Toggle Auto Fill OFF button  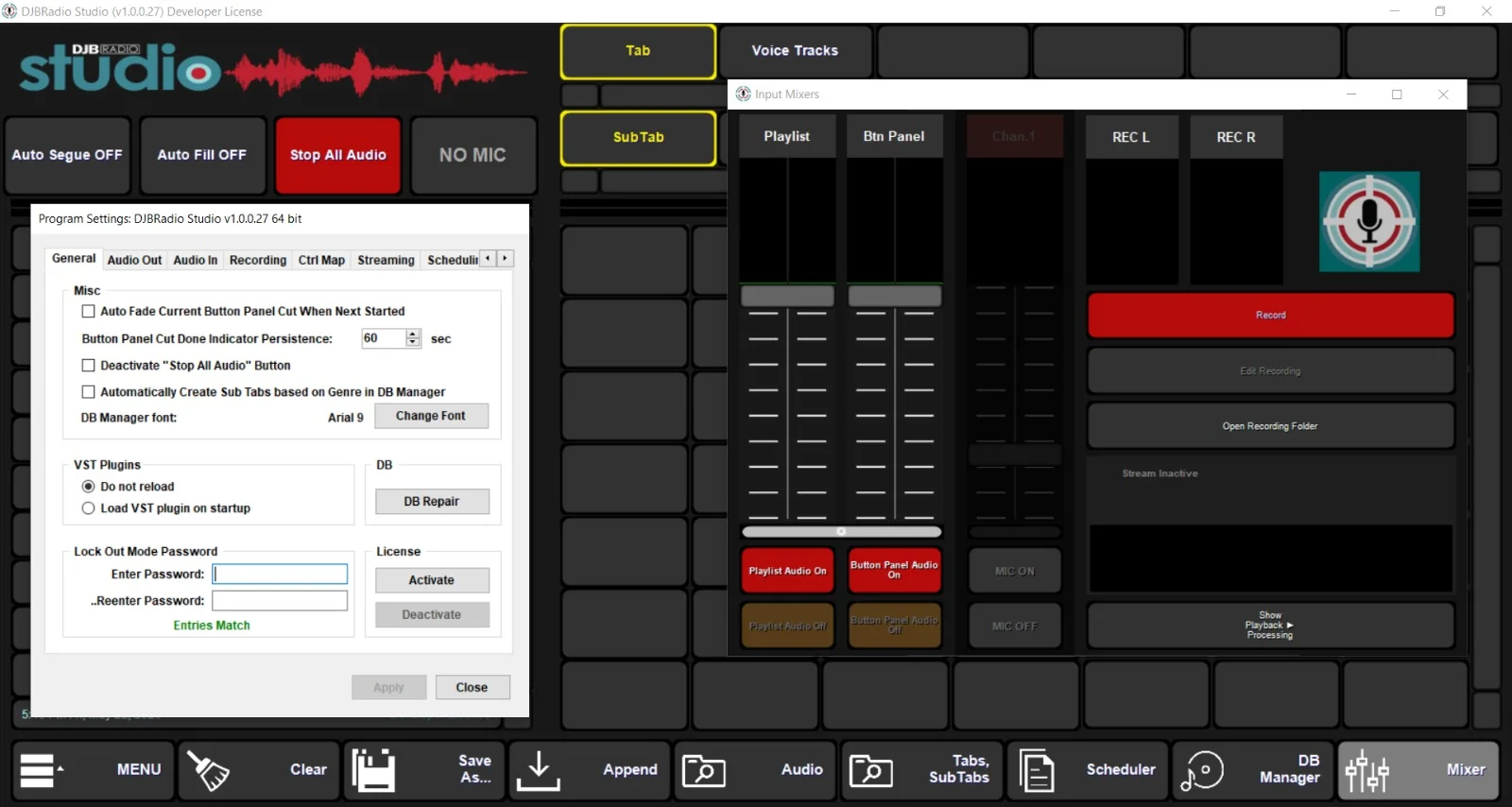(x=202, y=155)
